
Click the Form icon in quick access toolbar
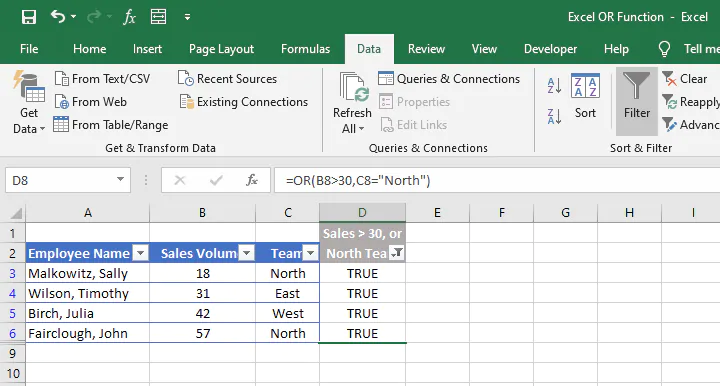(x=158, y=17)
